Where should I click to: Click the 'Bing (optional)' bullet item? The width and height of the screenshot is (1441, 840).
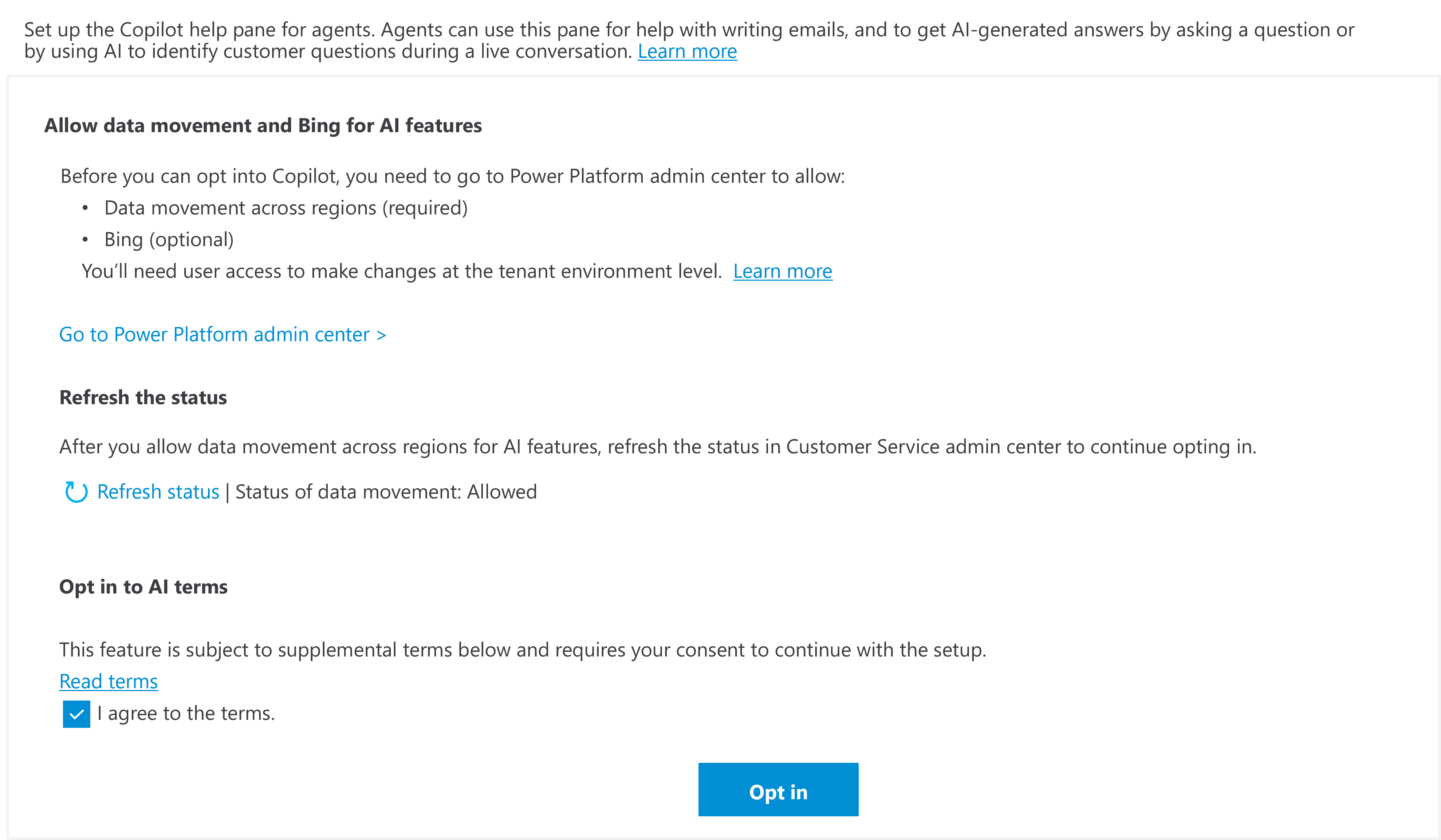[169, 240]
